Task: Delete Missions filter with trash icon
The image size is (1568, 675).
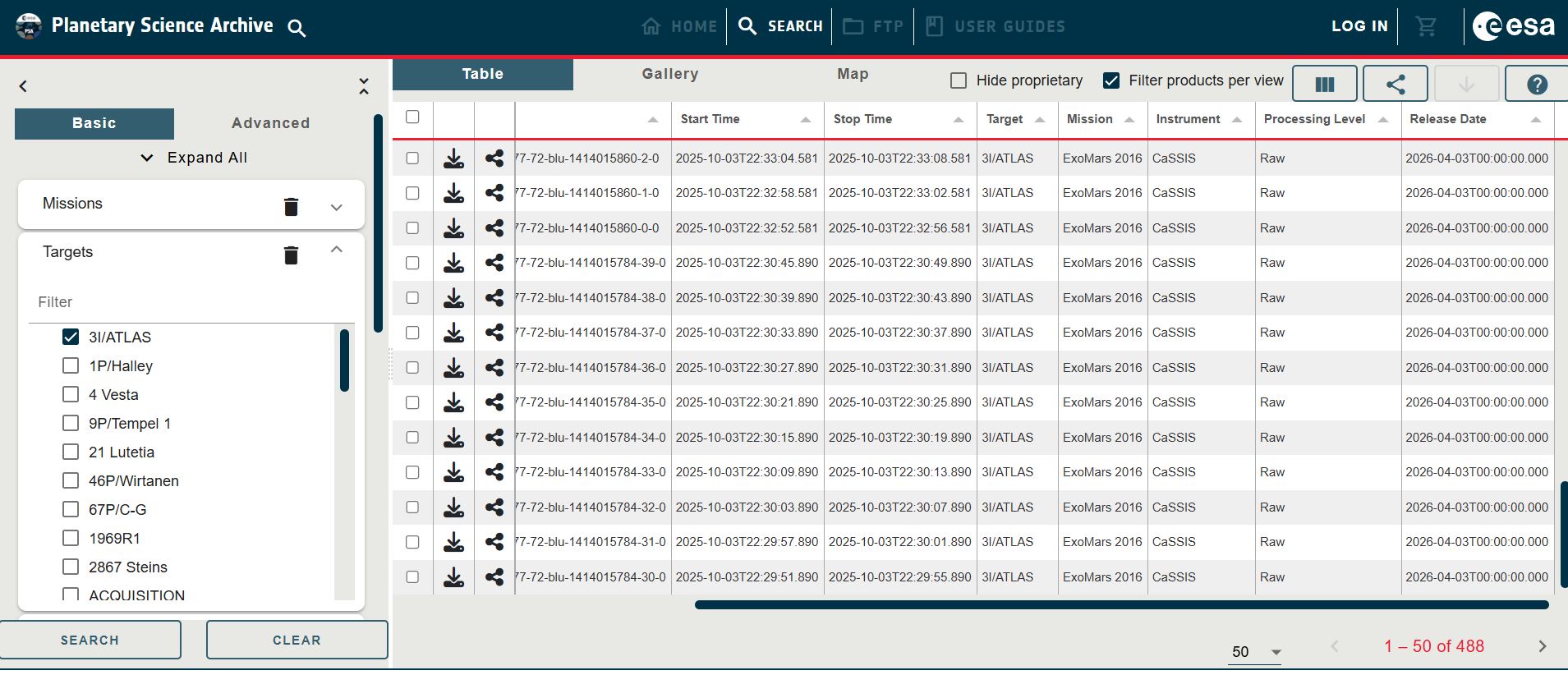Action: pyautogui.click(x=291, y=206)
